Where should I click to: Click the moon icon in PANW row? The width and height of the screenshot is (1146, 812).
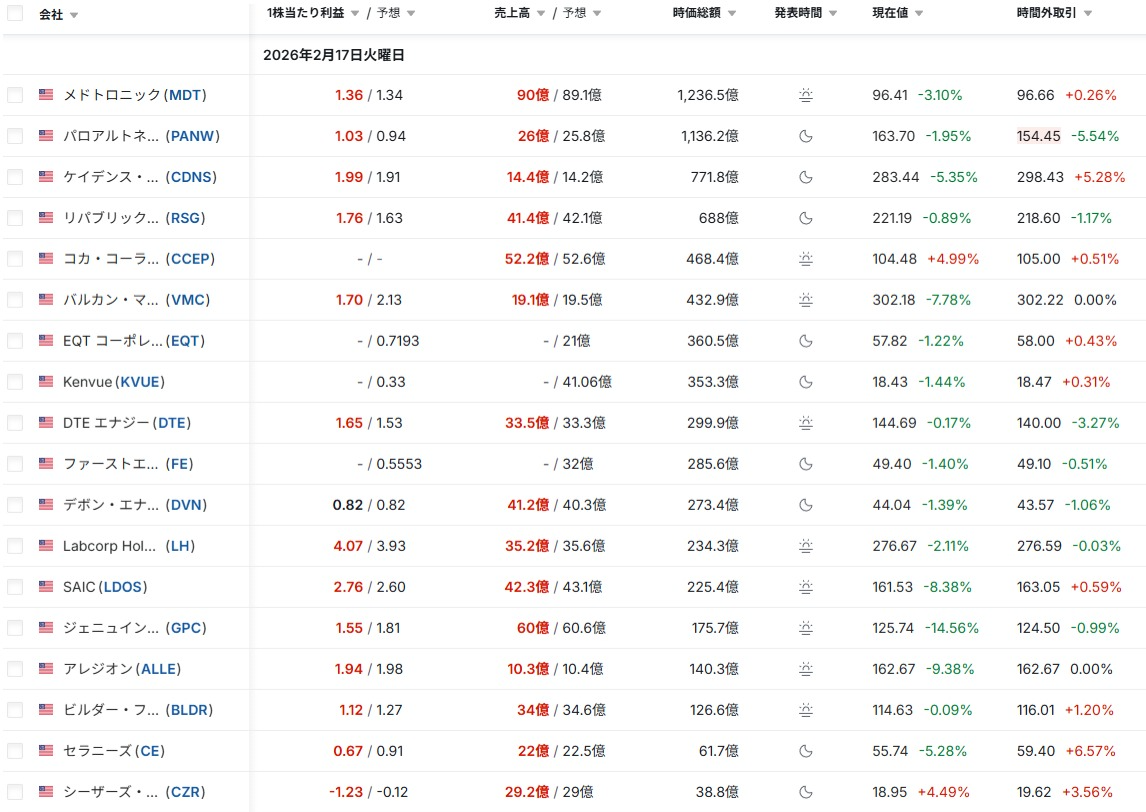(806, 136)
